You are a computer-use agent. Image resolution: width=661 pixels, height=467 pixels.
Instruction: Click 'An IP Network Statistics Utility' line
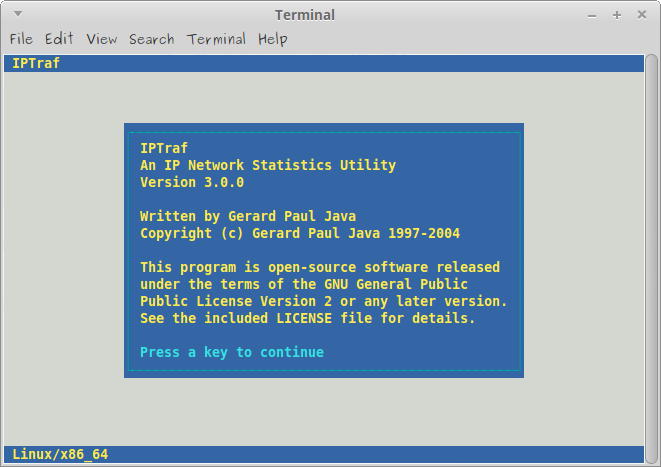[x=268, y=165]
